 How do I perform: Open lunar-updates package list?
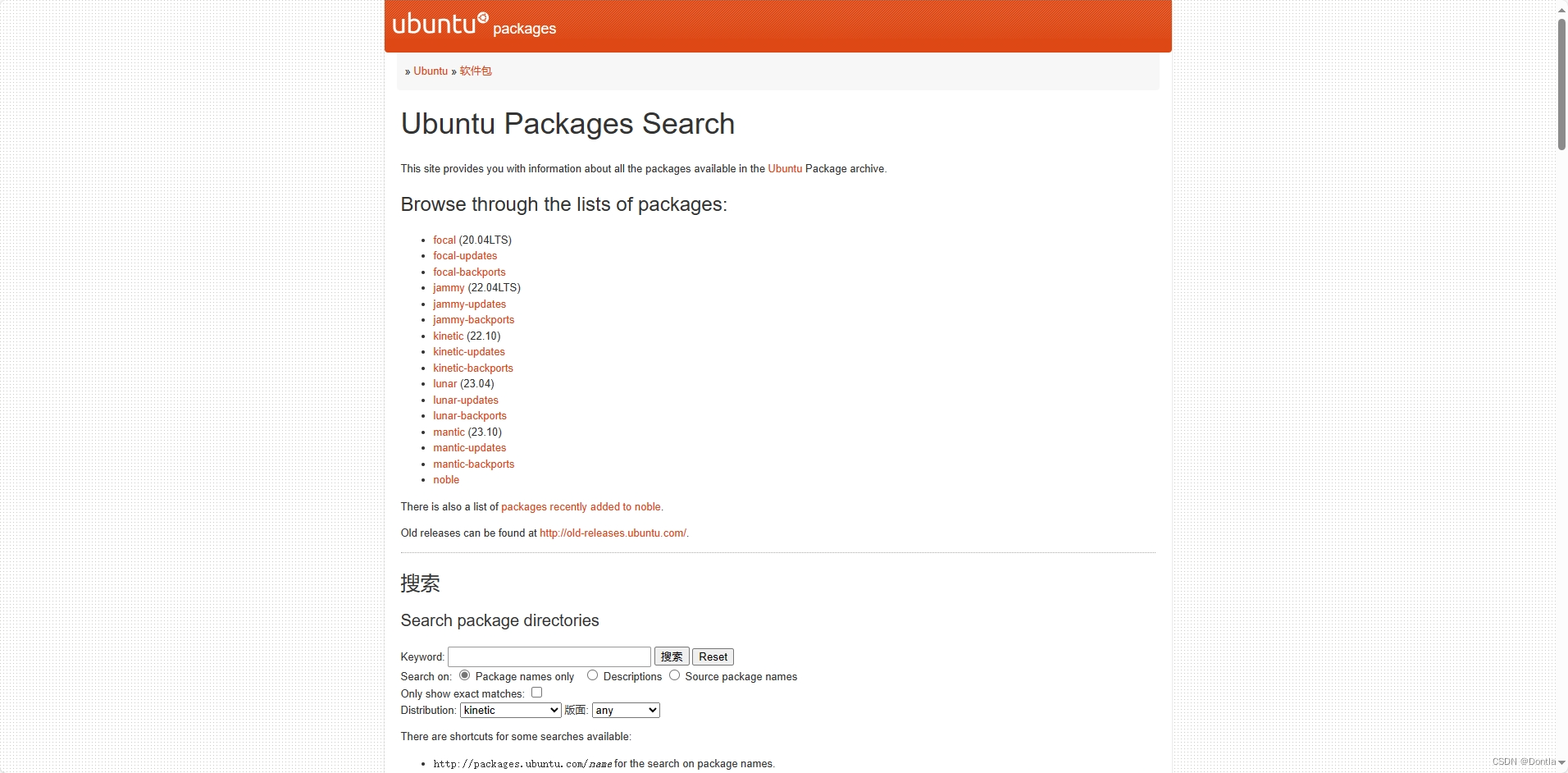coord(466,400)
